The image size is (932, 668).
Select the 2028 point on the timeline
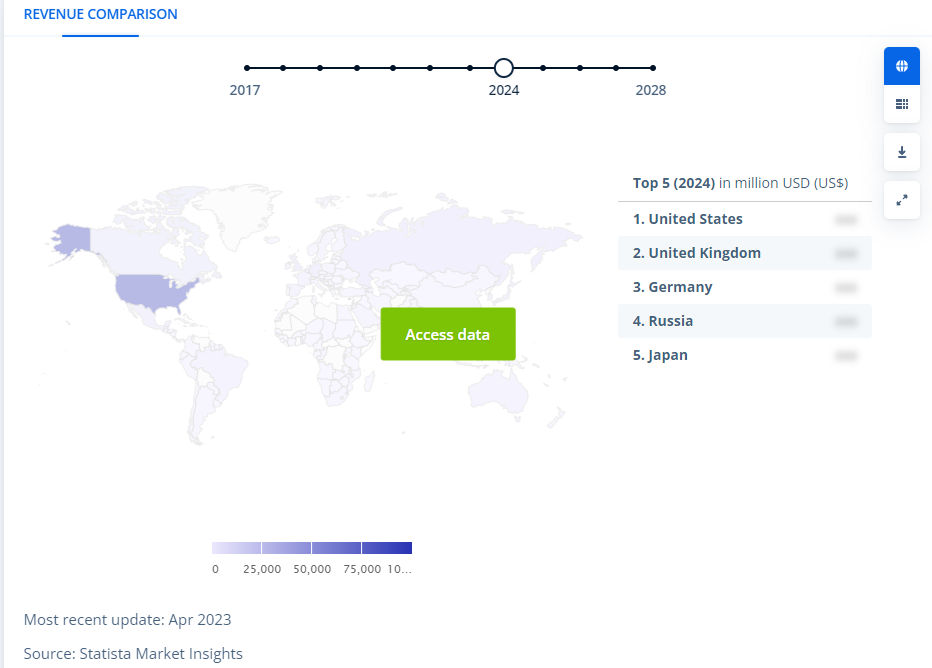click(652, 68)
